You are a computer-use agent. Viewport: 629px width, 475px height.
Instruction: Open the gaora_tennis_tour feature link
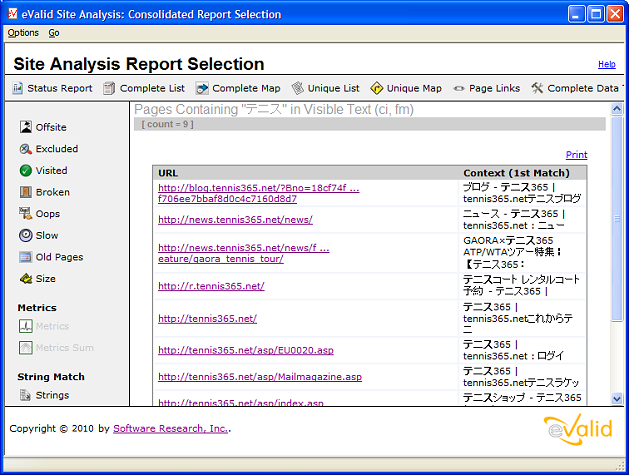[244, 253]
